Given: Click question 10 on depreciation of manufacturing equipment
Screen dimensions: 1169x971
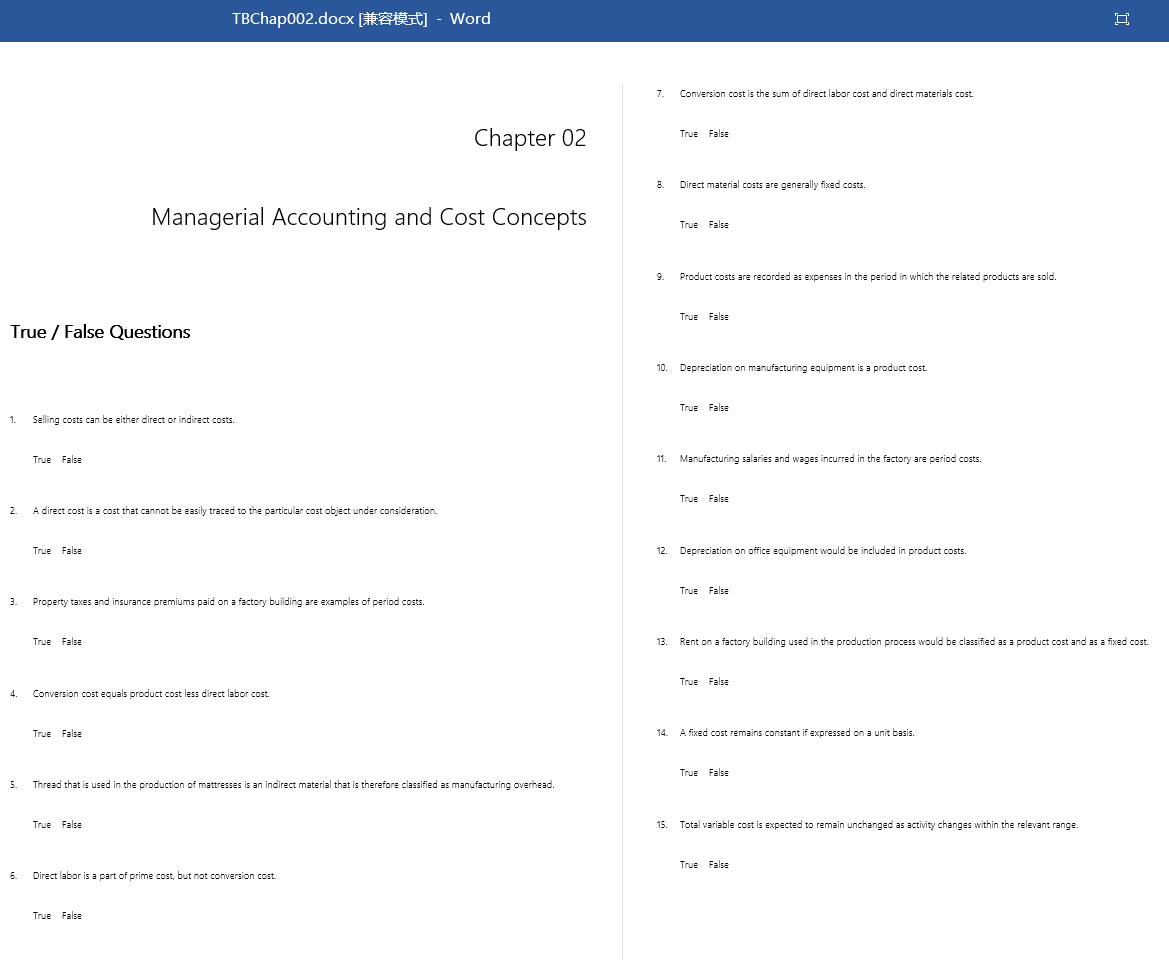Looking at the screenshot, I should pyautogui.click(x=804, y=368).
